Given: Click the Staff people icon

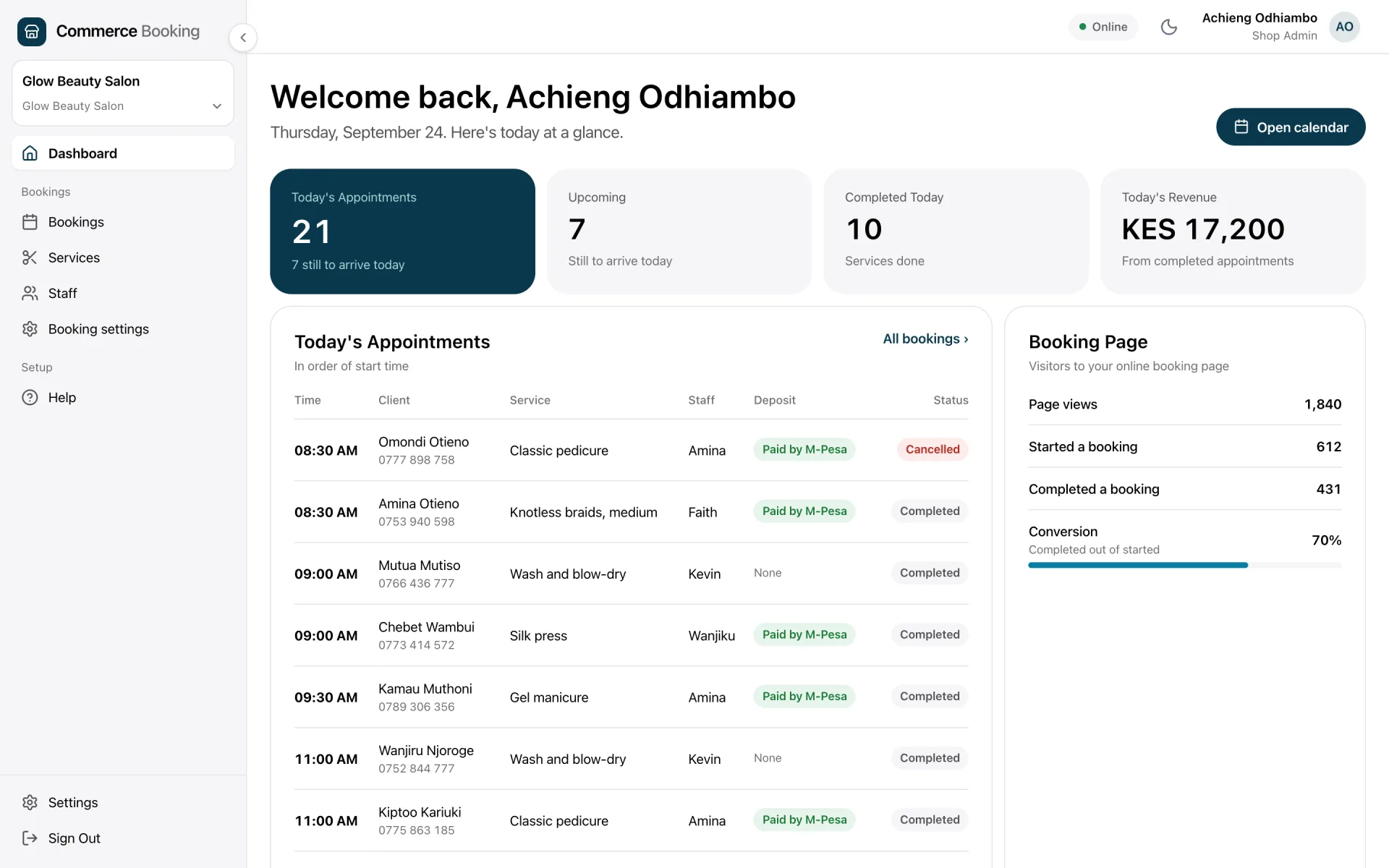Looking at the screenshot, I should [30, 293].
